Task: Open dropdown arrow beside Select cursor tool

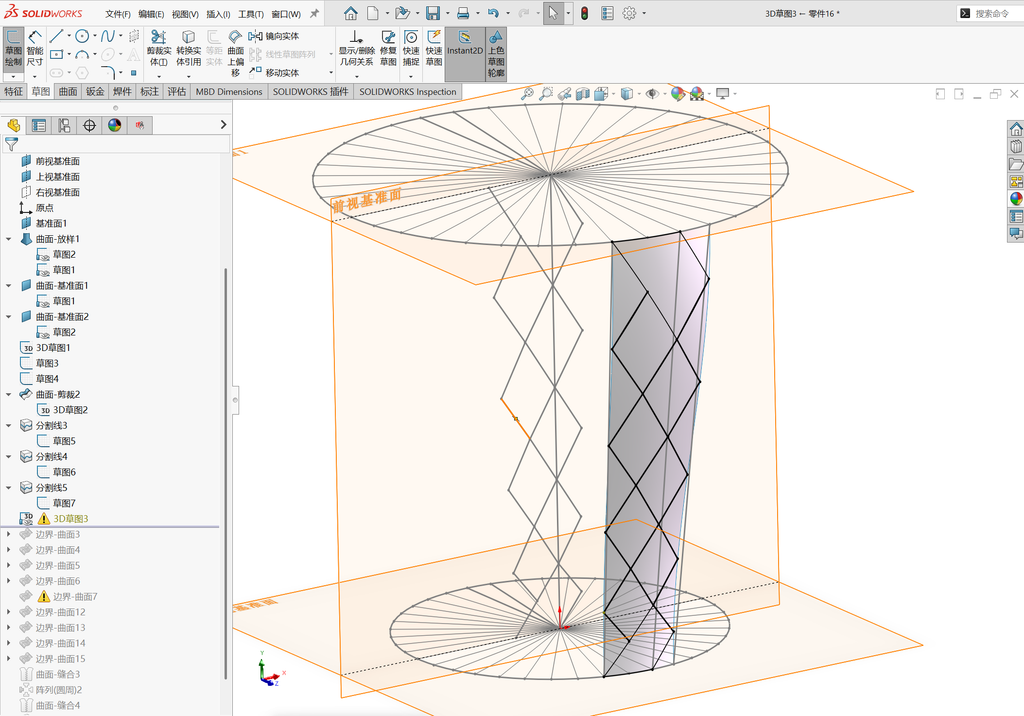Action: click(x=568, y=13)
